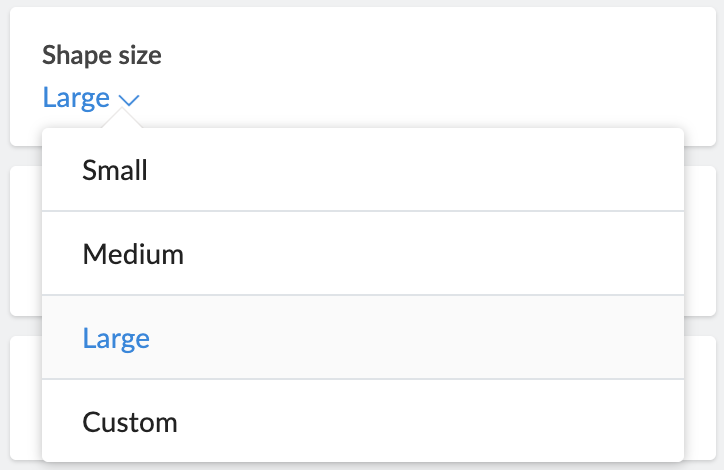The width and height of the screenshot is (724, 470).
Task: Click the Medium row in the popup
Action: click(x=362, y=254)
